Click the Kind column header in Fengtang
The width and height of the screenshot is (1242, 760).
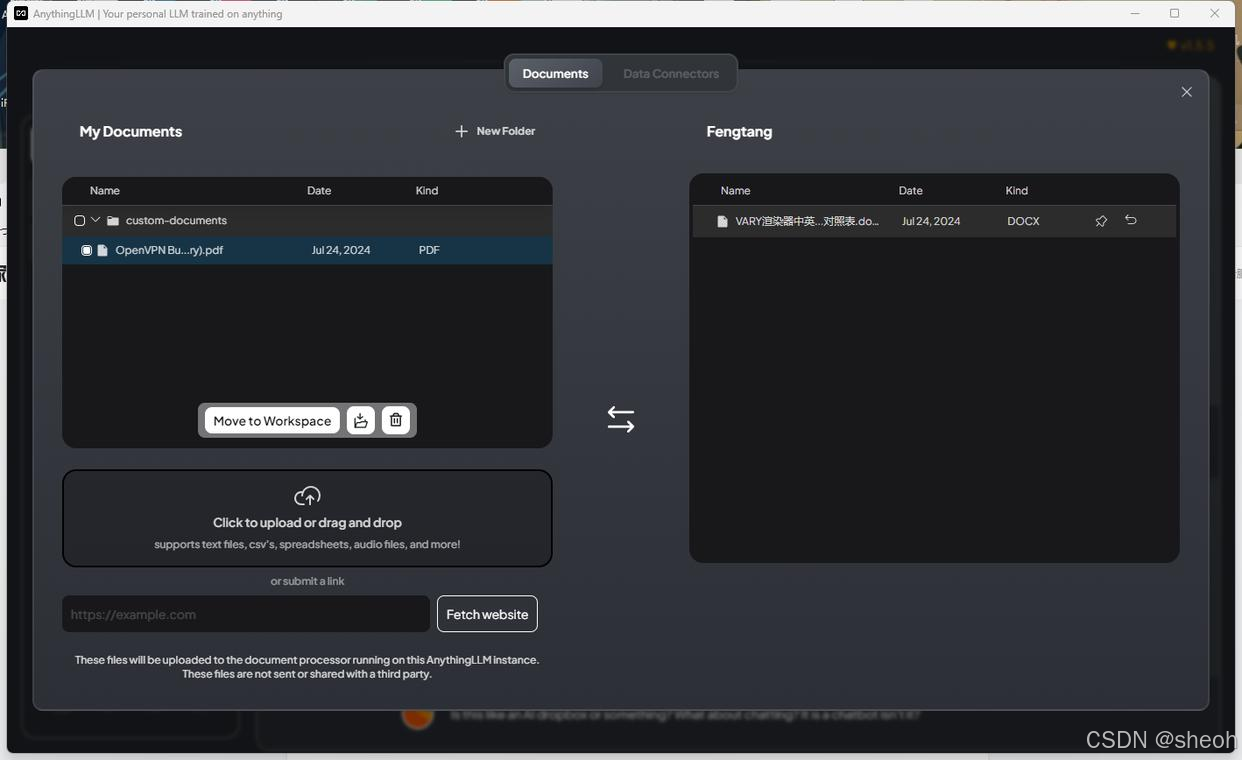tap(1017, 190)
